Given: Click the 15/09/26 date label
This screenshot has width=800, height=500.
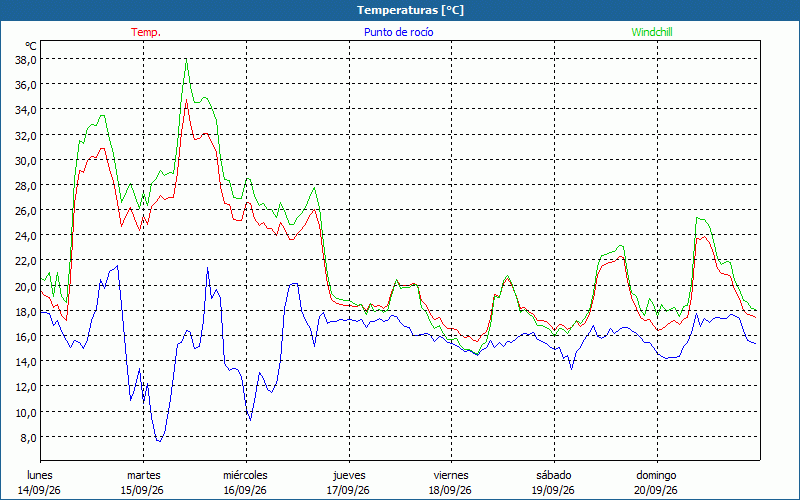Looking at the screenshot, I should [142, 490].
